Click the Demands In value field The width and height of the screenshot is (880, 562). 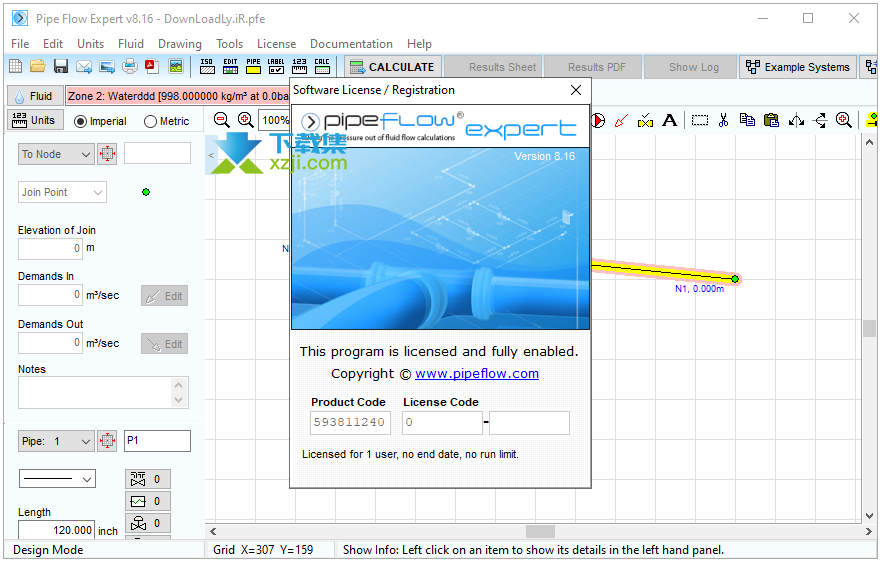click(51, 295)
